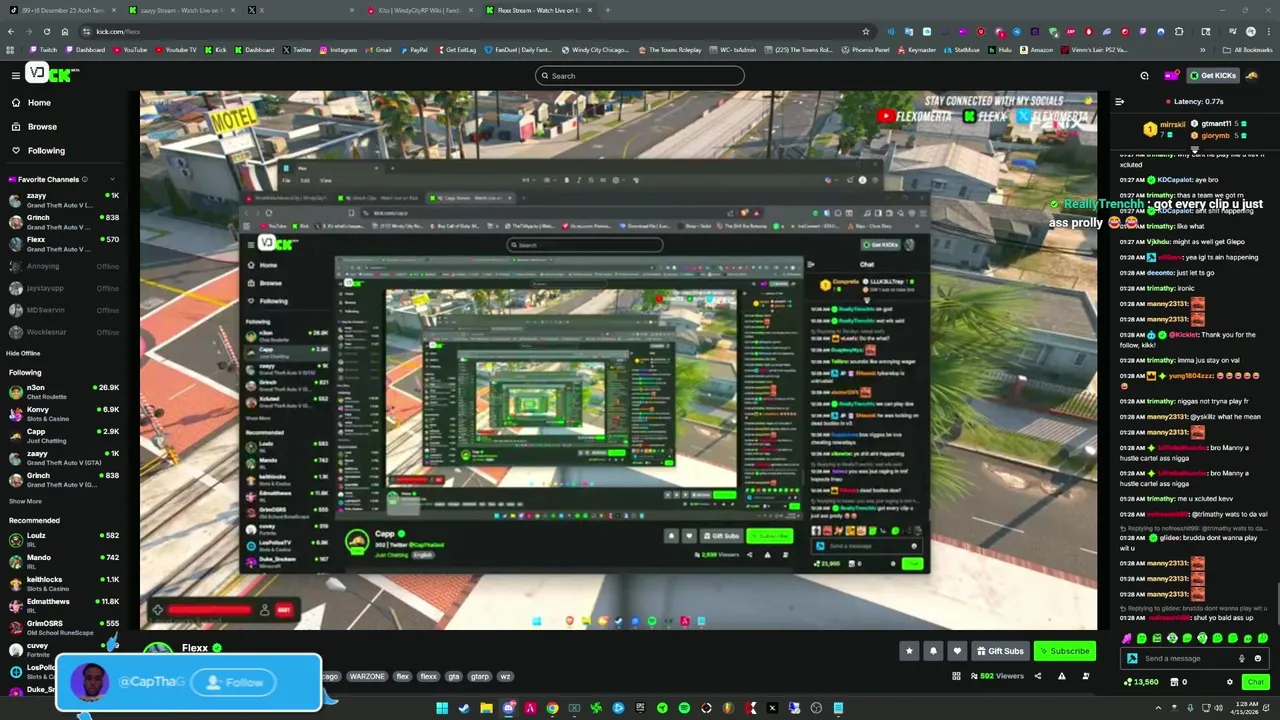Open recommended channel Loulz
Screen dimensions: 1280x720
(x=62, y=540)
